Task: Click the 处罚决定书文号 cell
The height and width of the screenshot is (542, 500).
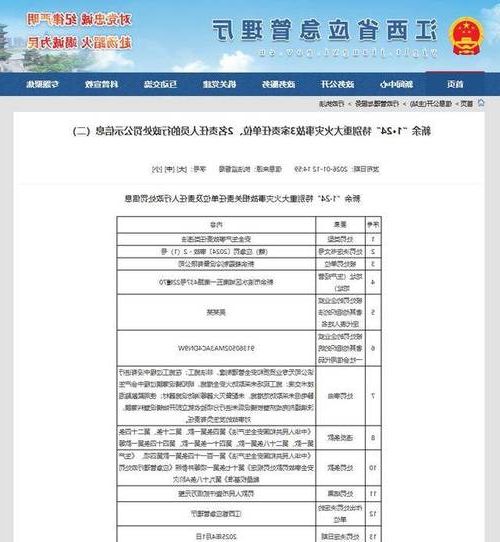Action: click(x=340, y=252)
